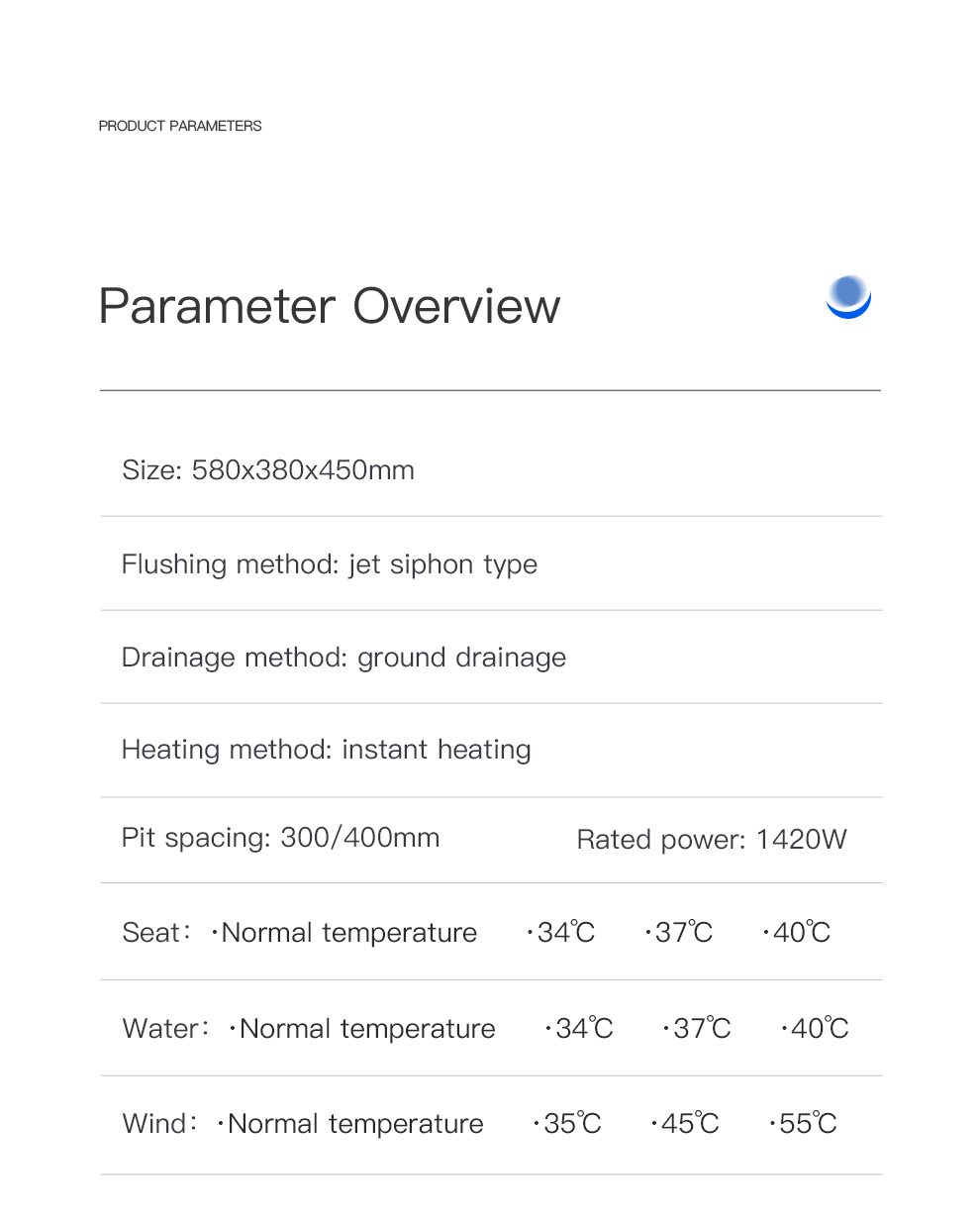
Task: Choose 55℃ in the Wind row
Action: (807, 1124)
